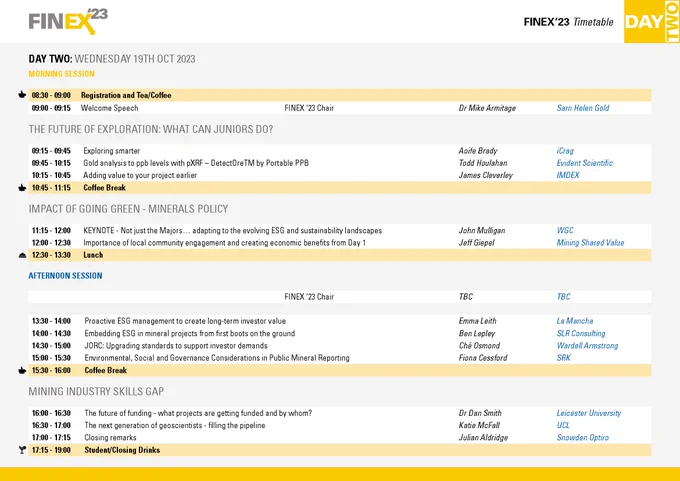Viewport: 680px width, 481px height.
Task: Open the Mining Shared Value link
Action: [590, 243]
